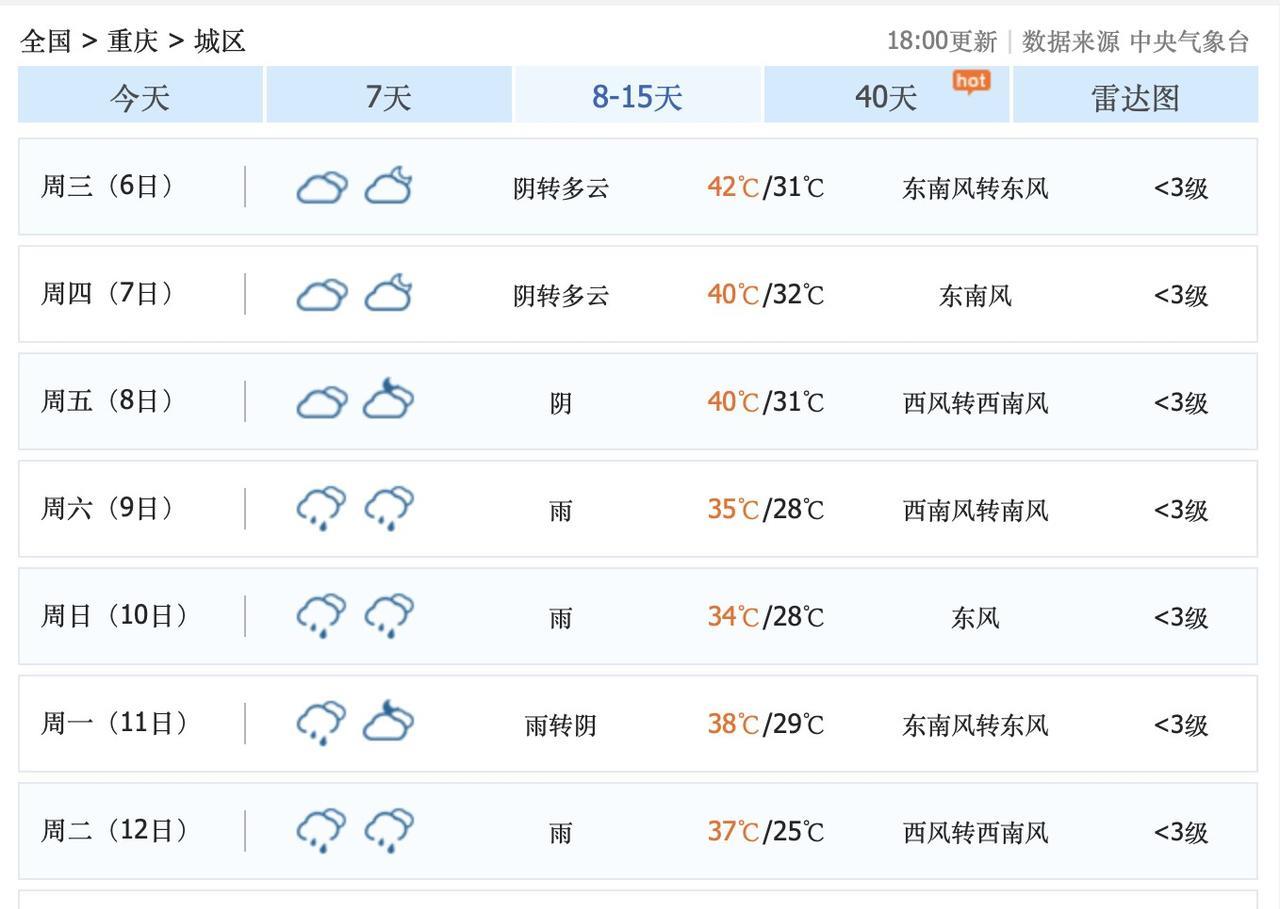Click Wednesday 6th night cloudy moon icon
The height and width of the screenshot is (909, 1280).
[x=388, y=187]
